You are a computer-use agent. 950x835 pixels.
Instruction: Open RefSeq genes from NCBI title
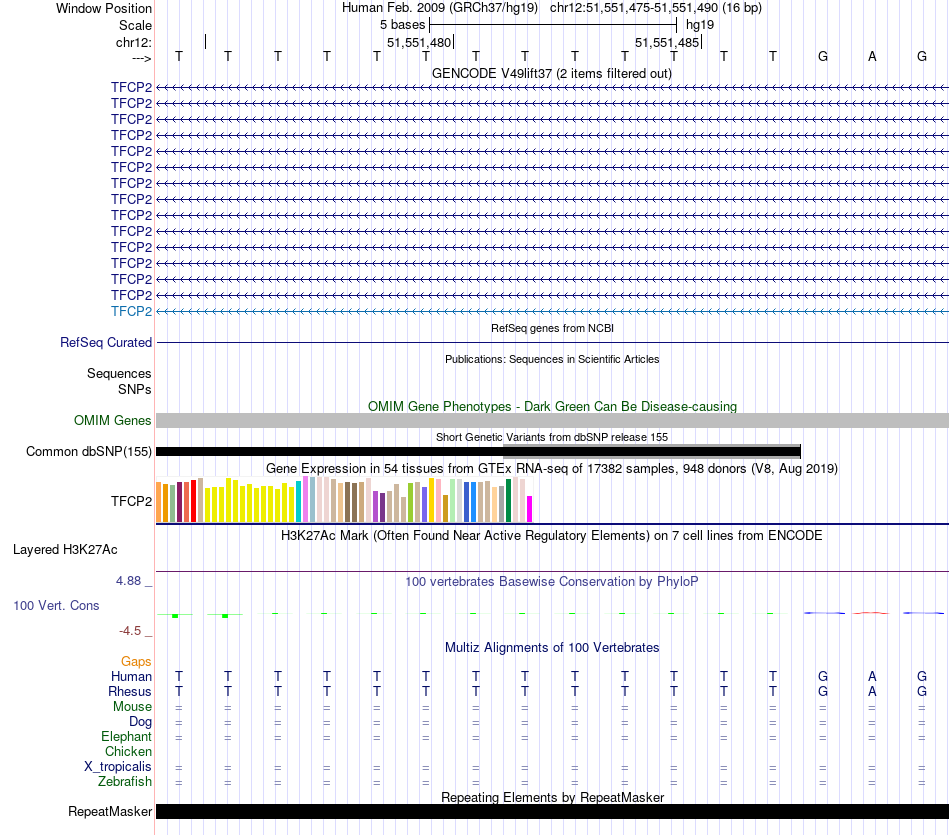coord(552,328)
